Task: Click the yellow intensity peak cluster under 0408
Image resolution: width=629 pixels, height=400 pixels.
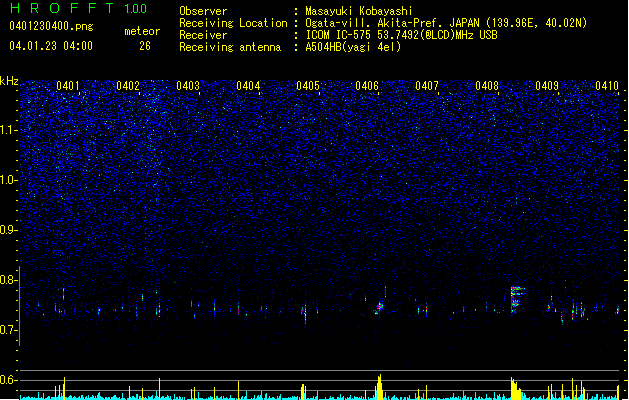Action: 516,388
